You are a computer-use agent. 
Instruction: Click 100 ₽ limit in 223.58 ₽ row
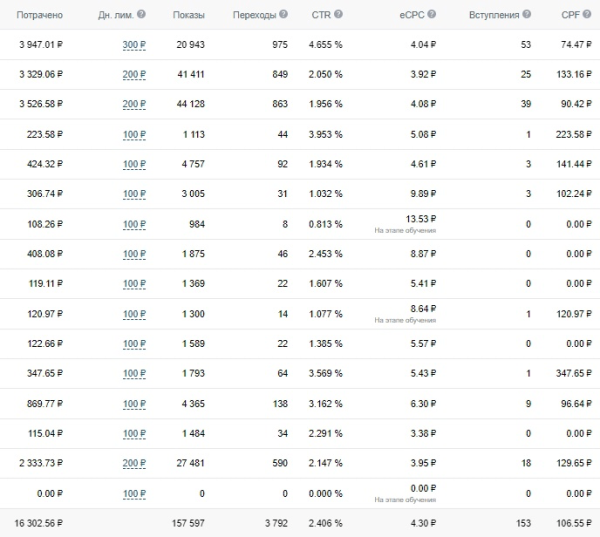click(x=134, y=134)
